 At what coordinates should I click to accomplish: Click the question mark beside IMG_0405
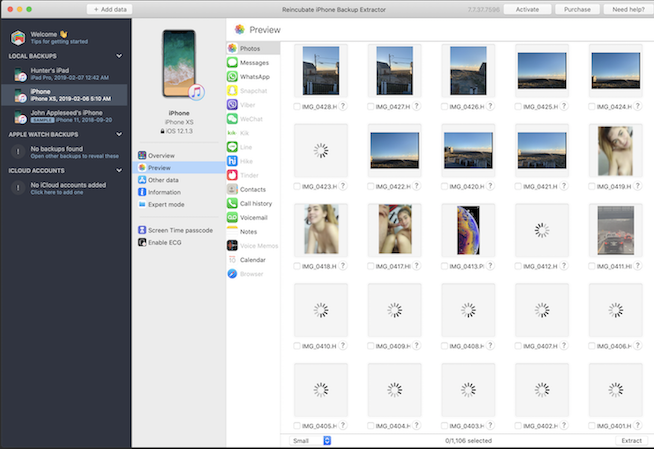click(343, 425)
